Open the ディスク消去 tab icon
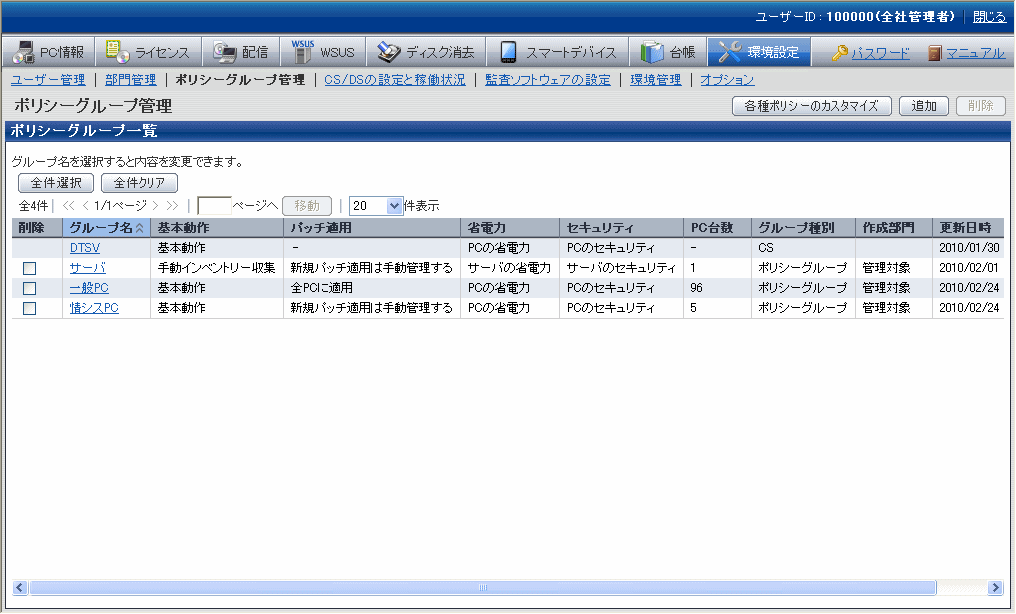1016x614 pixels. 388,52
